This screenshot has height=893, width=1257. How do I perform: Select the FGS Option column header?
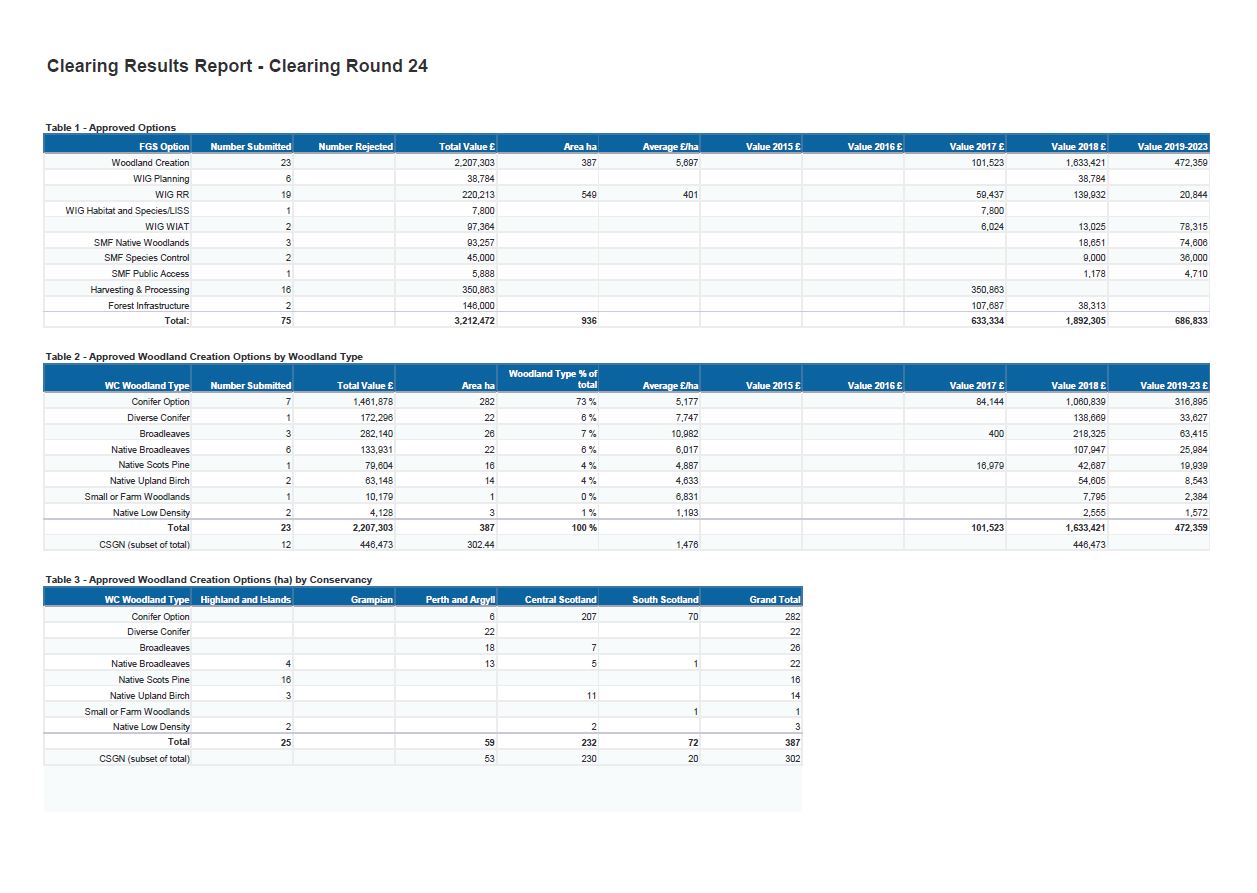tap(164, 147)
